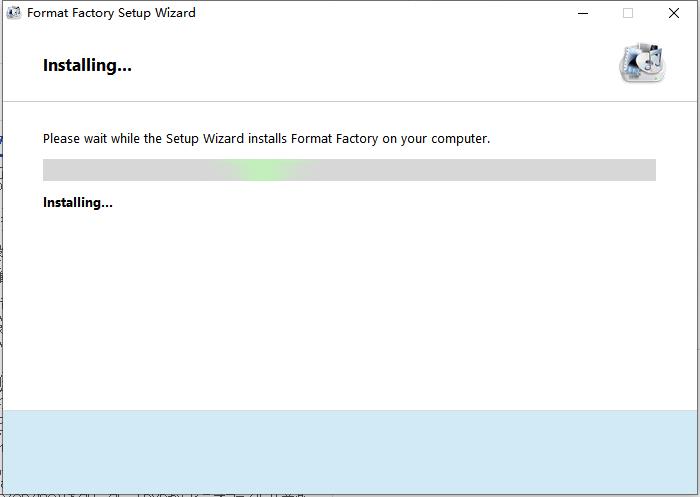Click the installation progress bar
The image size is (700, 497).
click(x=349, y=170)
